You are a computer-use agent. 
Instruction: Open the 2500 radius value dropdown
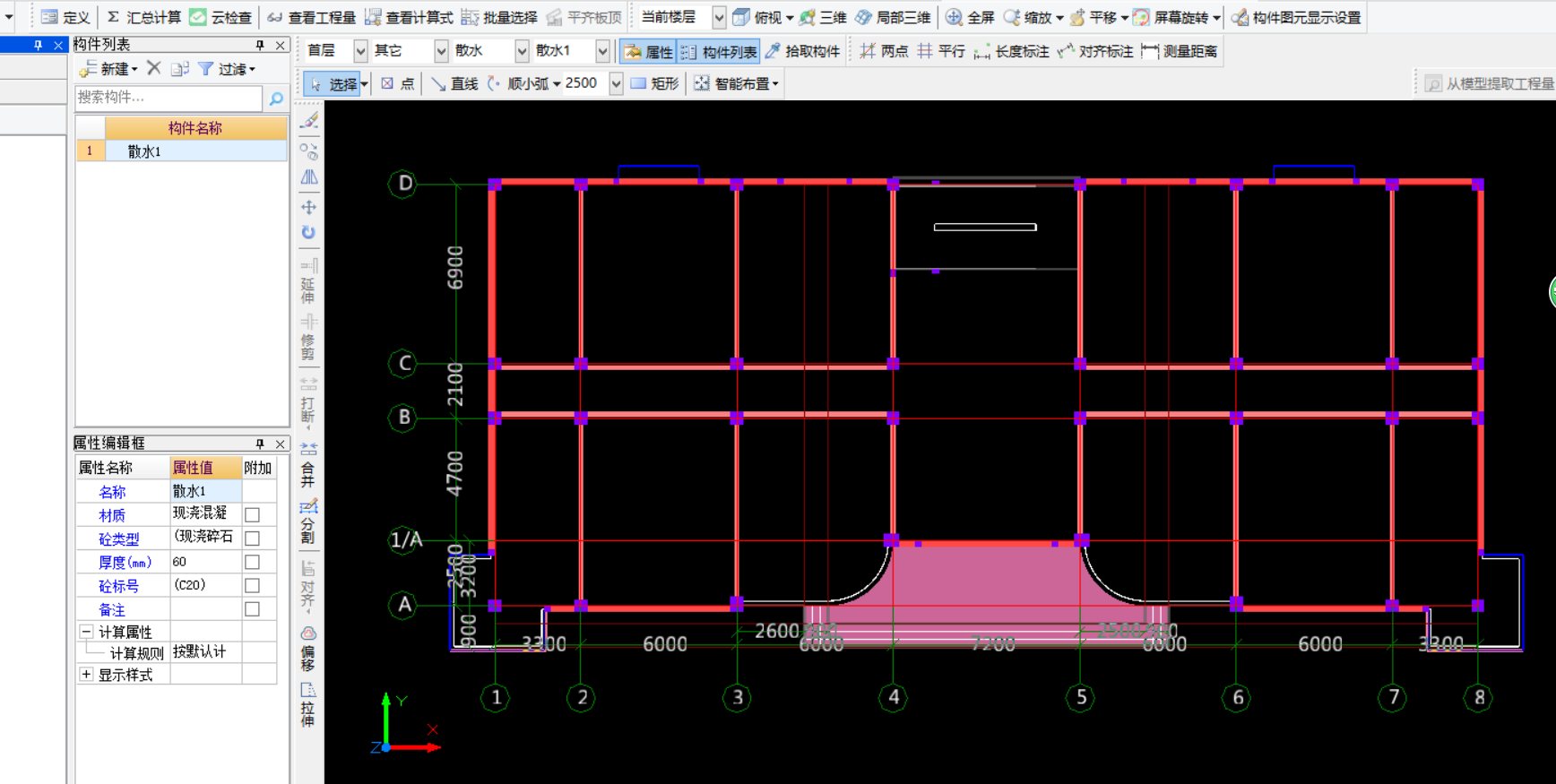pos(616,83)
